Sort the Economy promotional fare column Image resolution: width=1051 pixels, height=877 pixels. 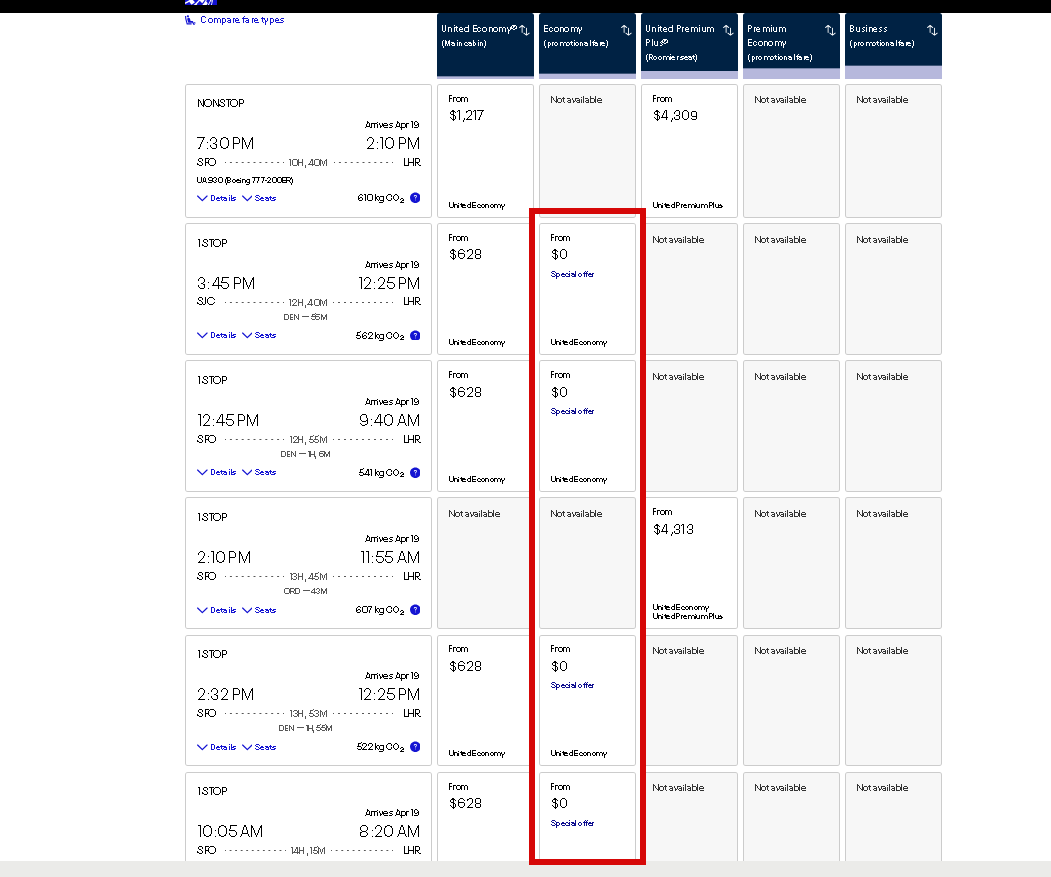click(626, 31)
